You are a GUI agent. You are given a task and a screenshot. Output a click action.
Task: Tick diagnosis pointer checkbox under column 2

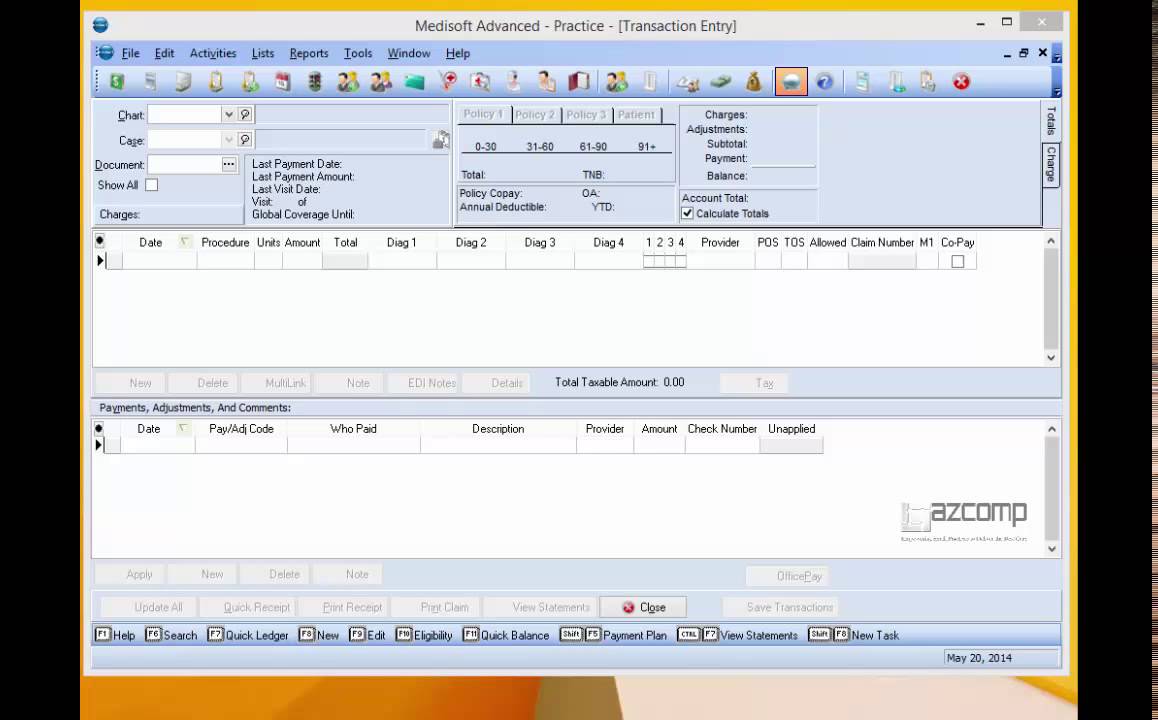(x=659, y=261)
